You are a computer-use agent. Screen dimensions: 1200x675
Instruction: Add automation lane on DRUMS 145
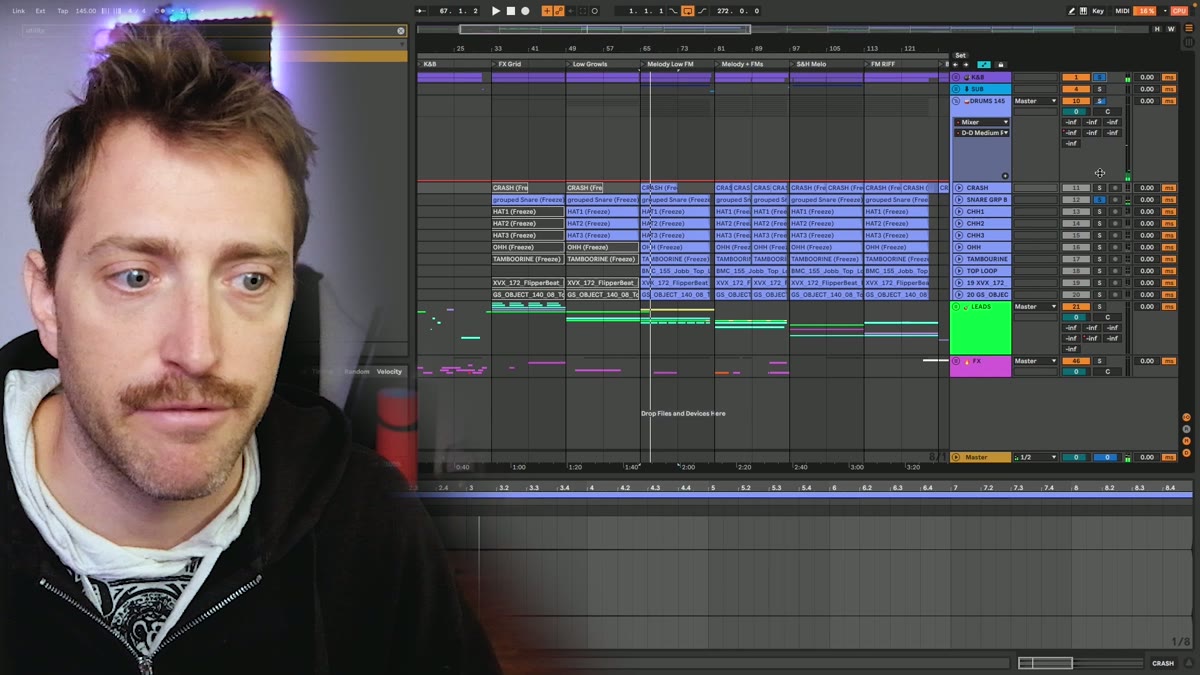pos(1005,176)
